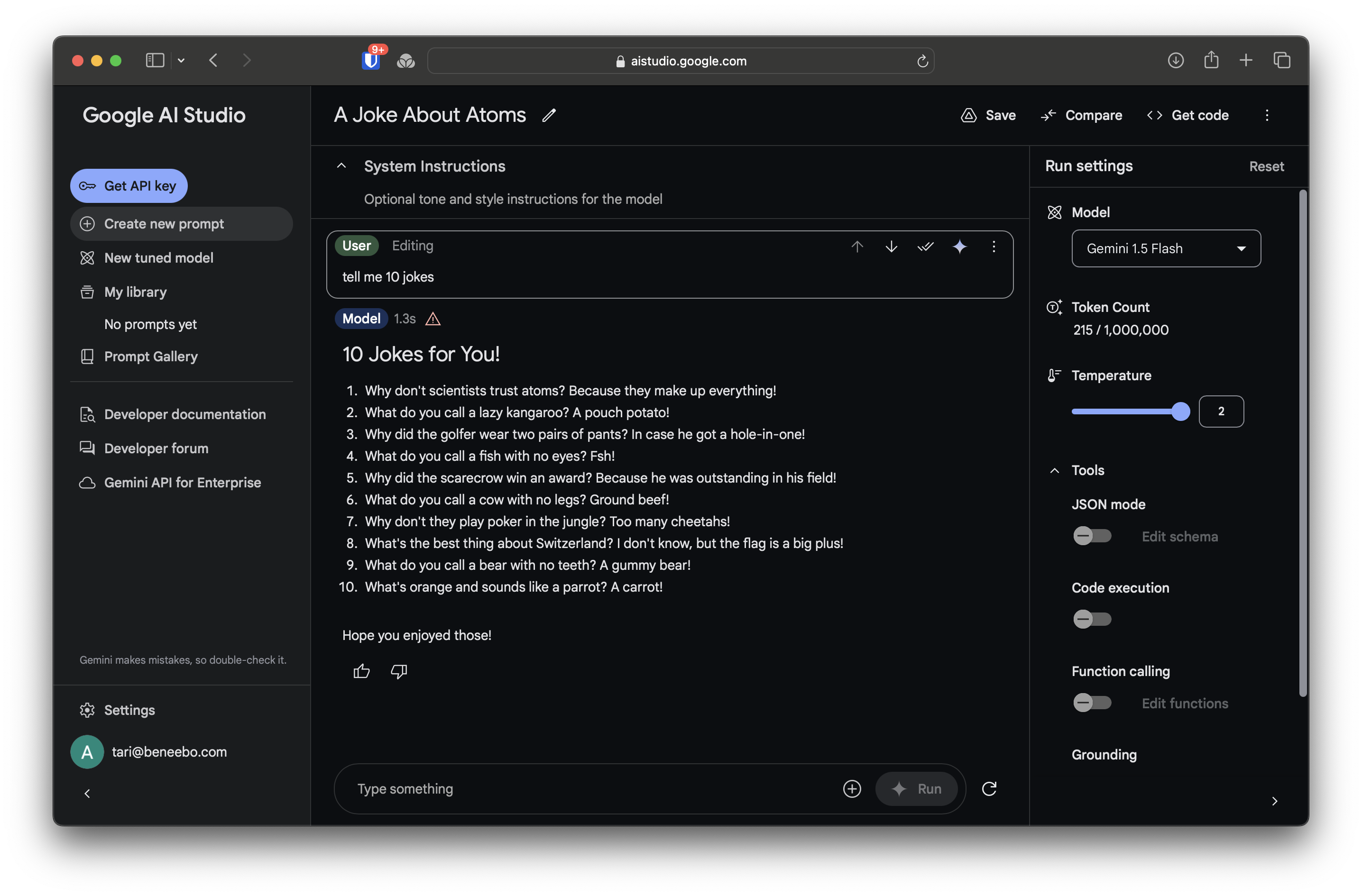Open the Safari sidebar dropdown arrow
This screenshot has width=1362, height=896.
click(181, 60)
